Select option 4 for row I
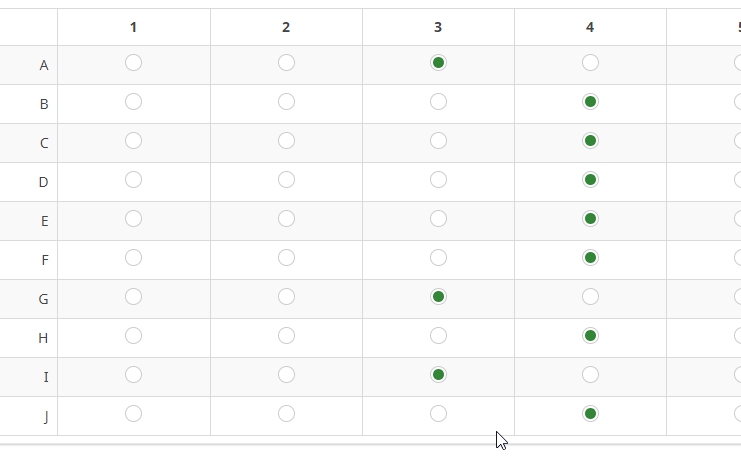The width and height of the screenshot is (741, 463). click(590, 375)
